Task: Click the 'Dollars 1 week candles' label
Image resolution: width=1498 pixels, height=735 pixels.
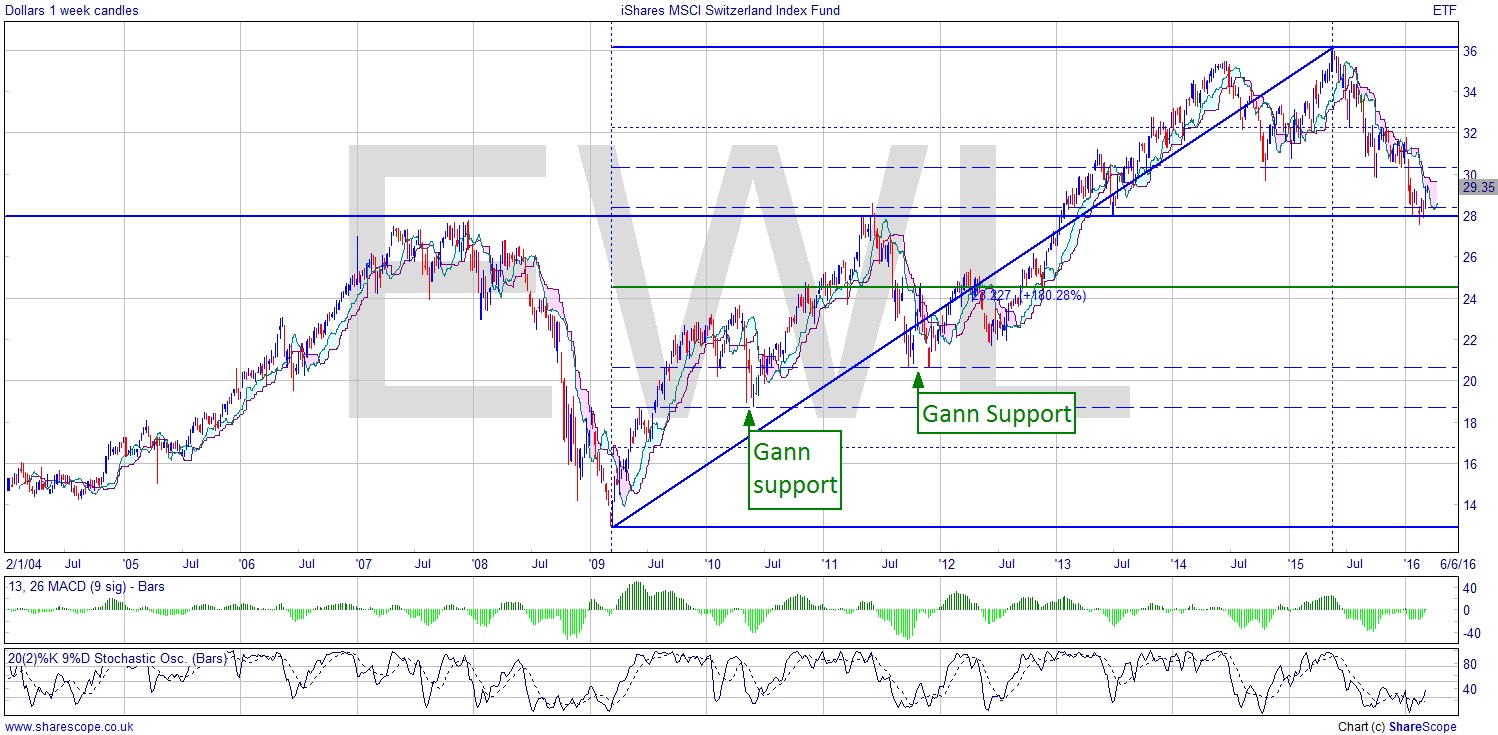Action: tap(71, 11)
